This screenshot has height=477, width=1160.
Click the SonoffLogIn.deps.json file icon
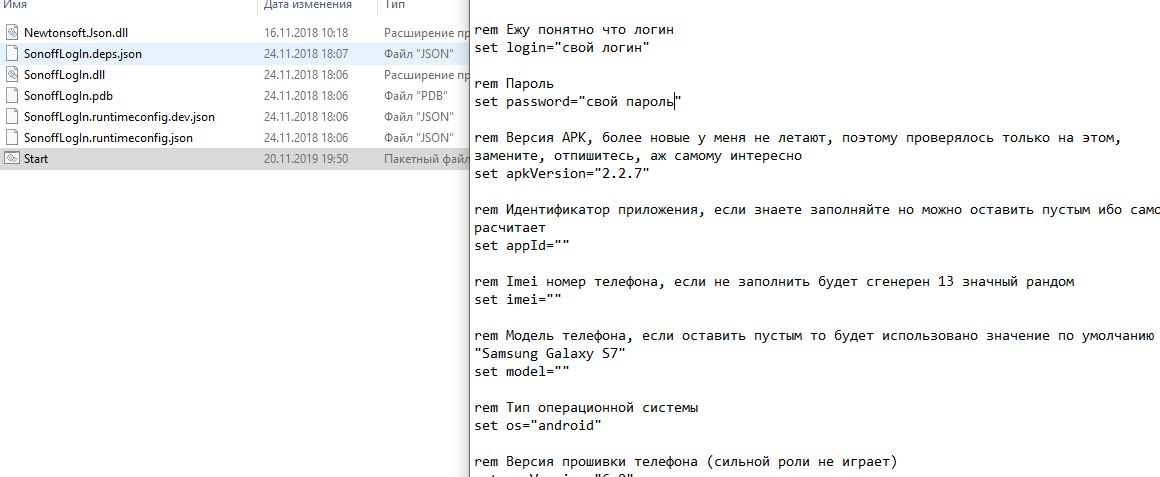[12, 53]
